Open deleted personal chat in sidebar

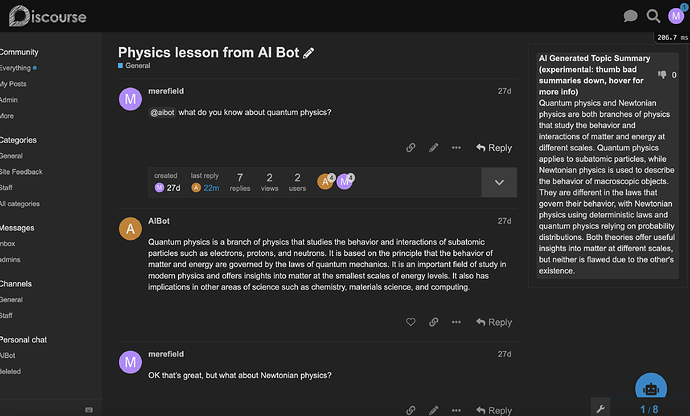[11, 371]
